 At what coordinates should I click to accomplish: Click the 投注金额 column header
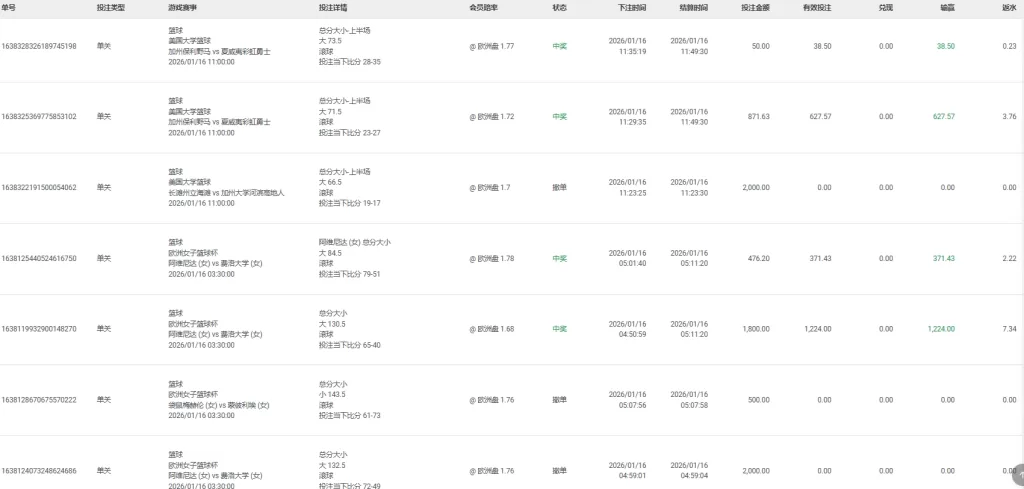pyautogui.click(x=755, y=7)
